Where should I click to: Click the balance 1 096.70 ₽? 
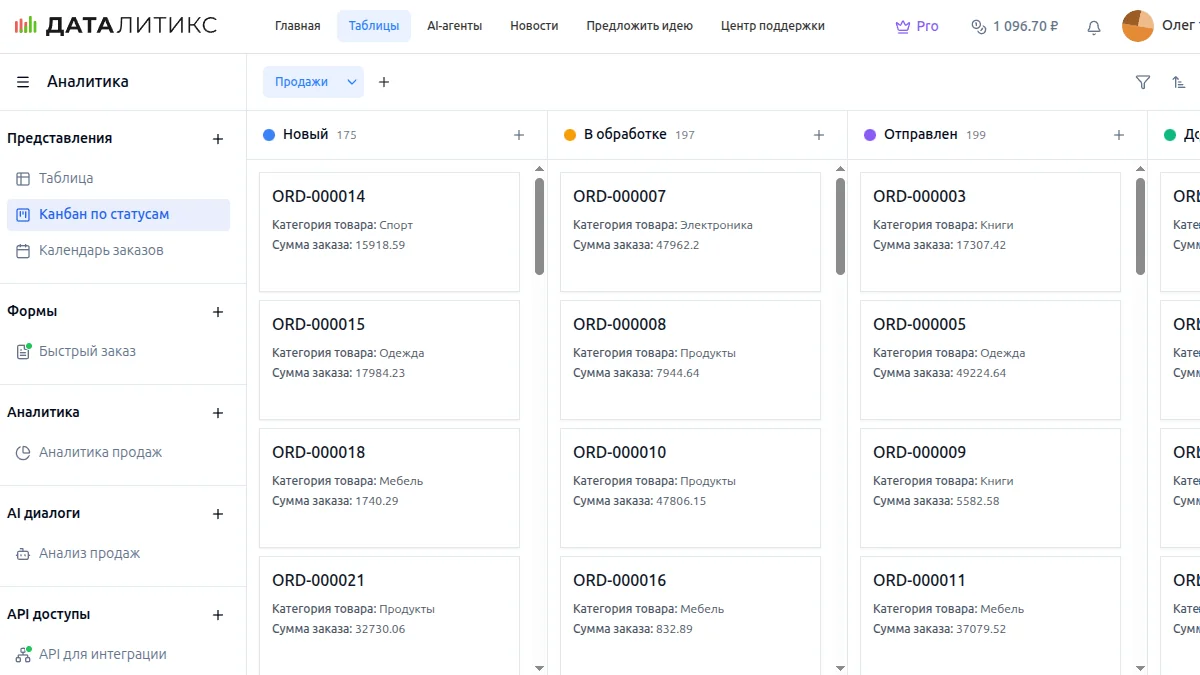click(x=1015, y=26)
